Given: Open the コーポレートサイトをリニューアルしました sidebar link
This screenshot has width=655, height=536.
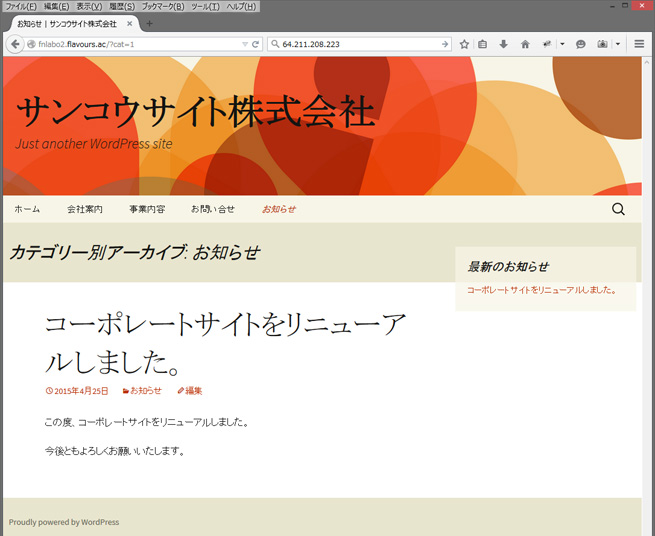Looking at the screenshot, I should pos(541,290).
